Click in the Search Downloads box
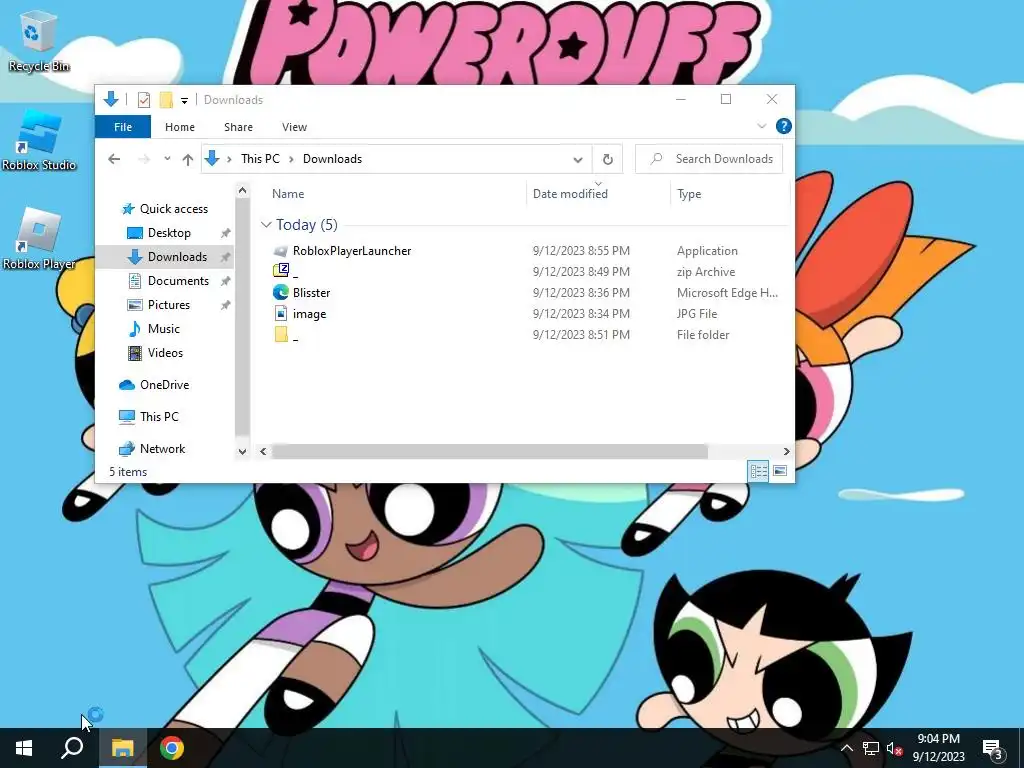This screenshot has width=1024, height=768. tap(709, 159)
